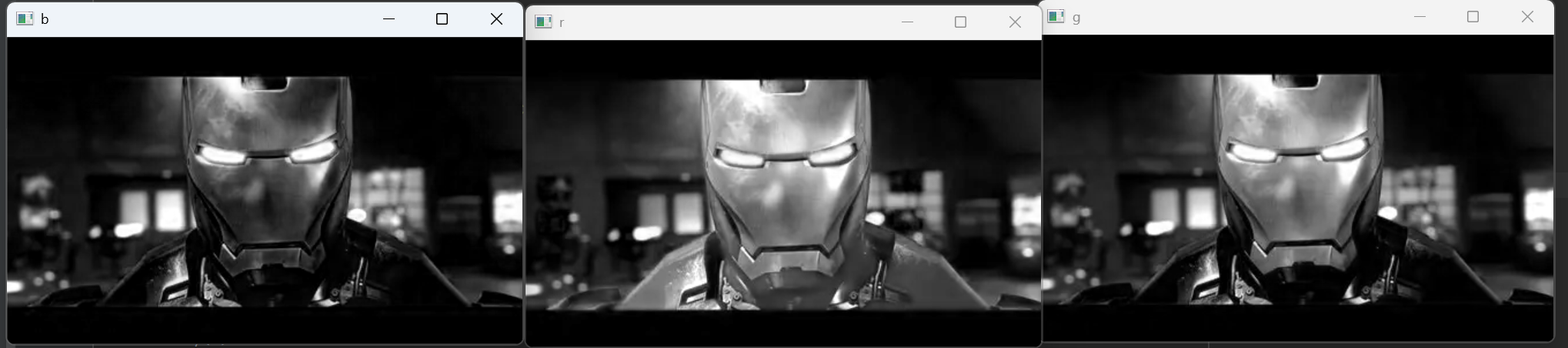This screenshot has width=1568, height=348.
Task: Click the title text 'g'
Action: [x=1076, y=18]
